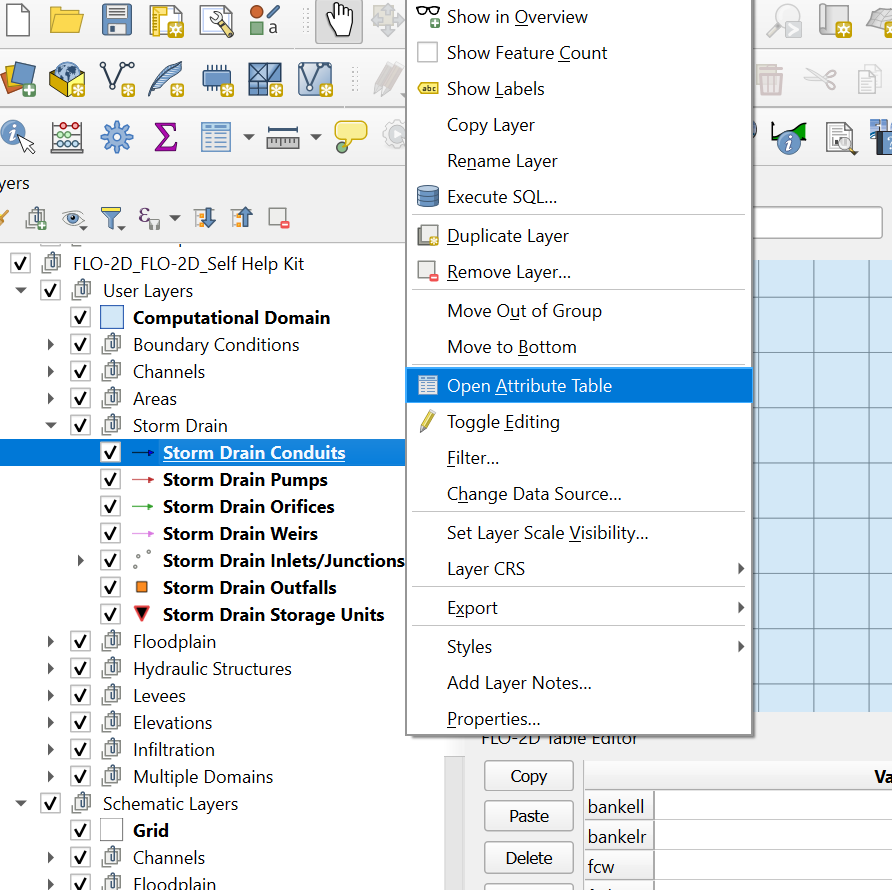This screenshot has height=890, width=892.
Task: Open the Field Calculator abacus icon
Action: click(67, 136)
